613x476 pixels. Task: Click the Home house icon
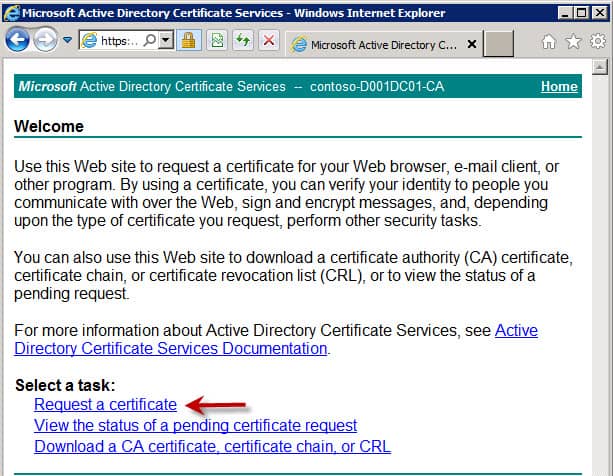coord(548,41)
